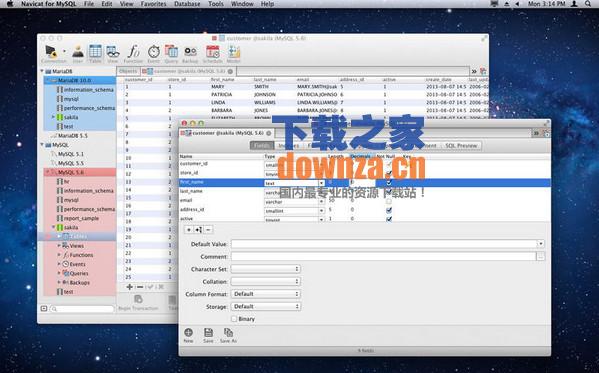The width and height of the screenshot is (599, 373).
Task: Select the last_name field row in designer
Action: tap(365, 192)
